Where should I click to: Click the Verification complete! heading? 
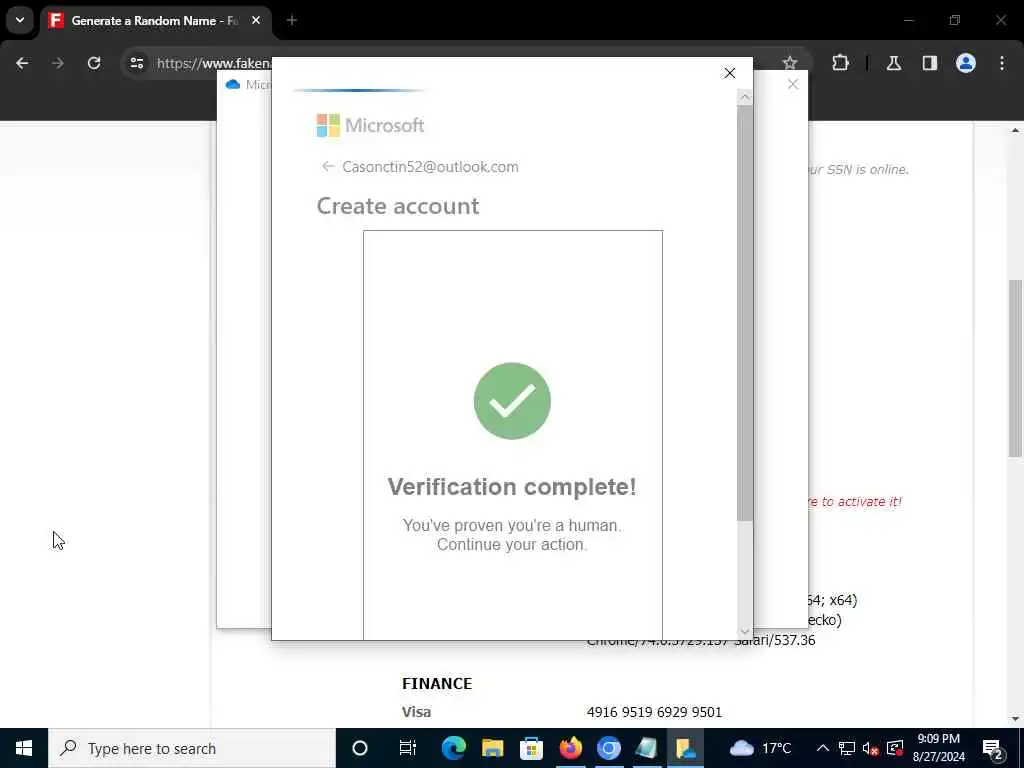[x=512, y=487]
